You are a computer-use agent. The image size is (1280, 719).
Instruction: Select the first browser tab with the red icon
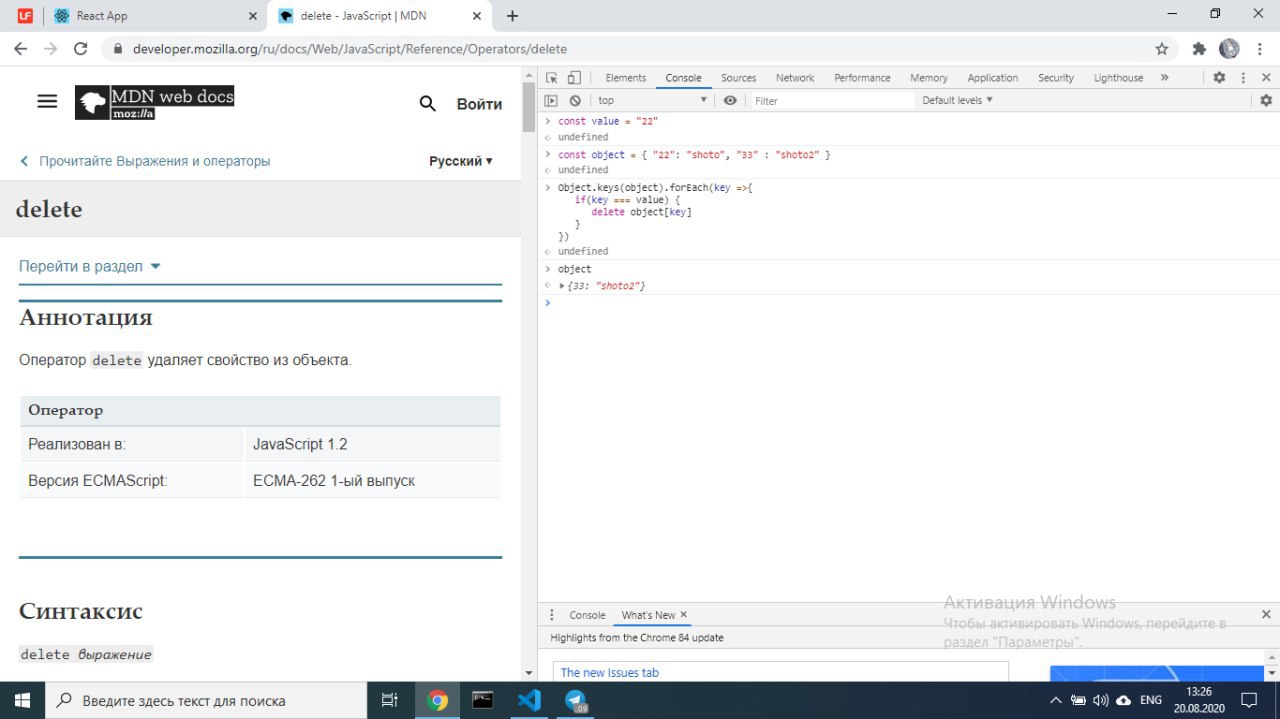25,16
